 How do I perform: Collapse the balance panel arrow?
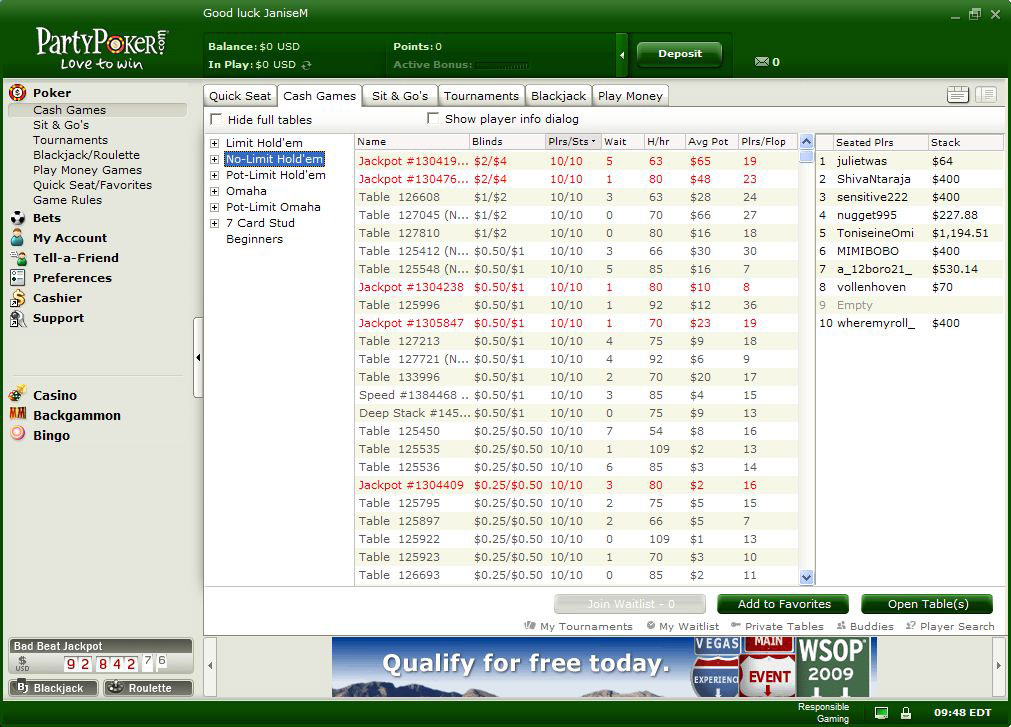coord(622,55)
